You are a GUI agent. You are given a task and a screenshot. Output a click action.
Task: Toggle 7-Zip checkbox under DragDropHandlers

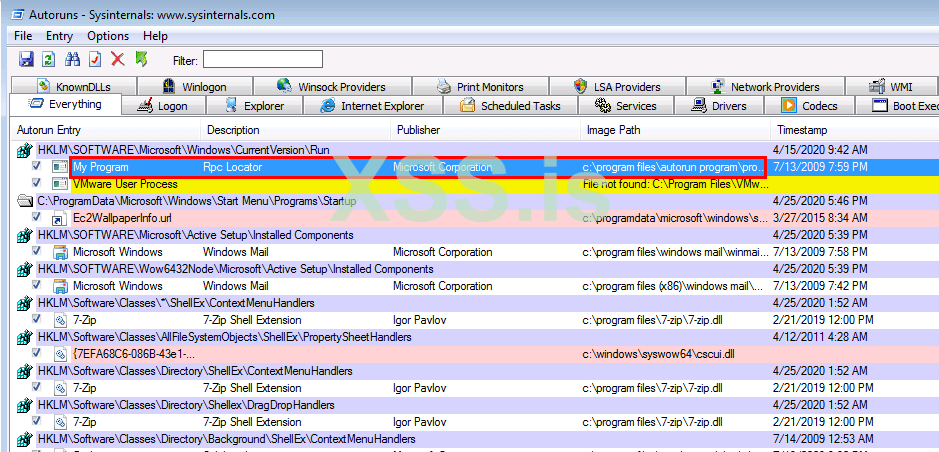[x=37, y=421]
